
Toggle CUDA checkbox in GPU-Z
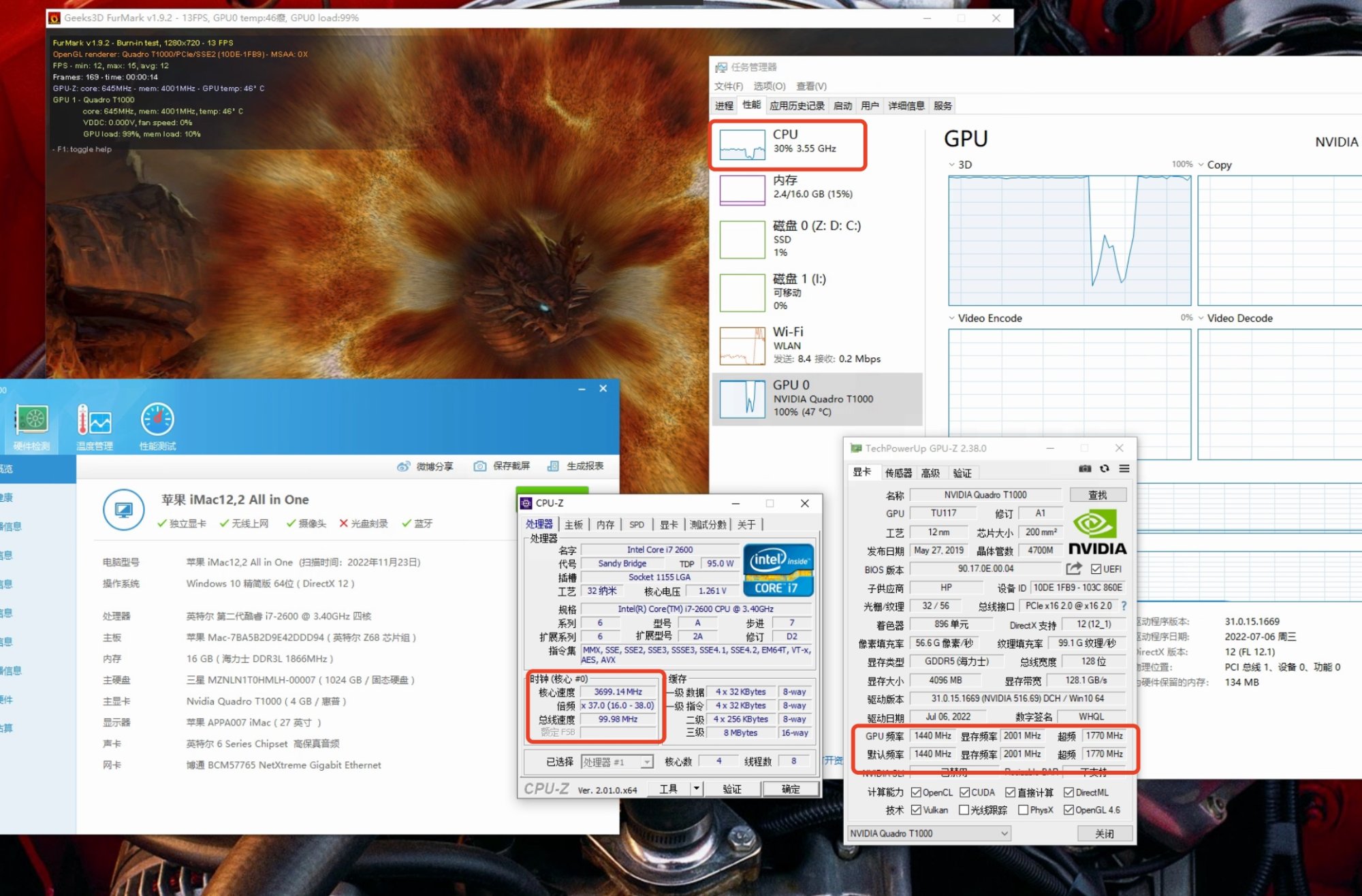(965, 793)
